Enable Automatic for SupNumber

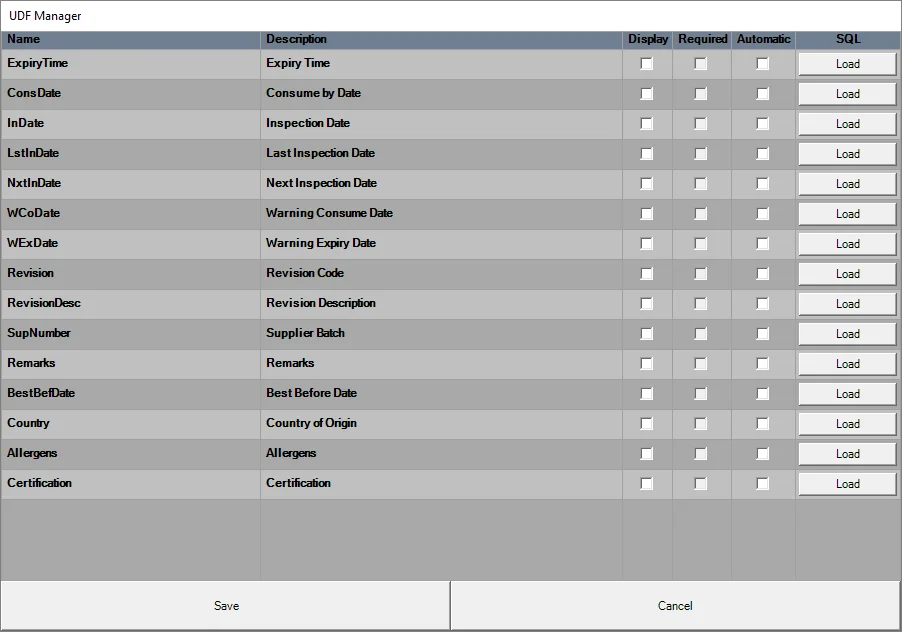tap(763, 333)
